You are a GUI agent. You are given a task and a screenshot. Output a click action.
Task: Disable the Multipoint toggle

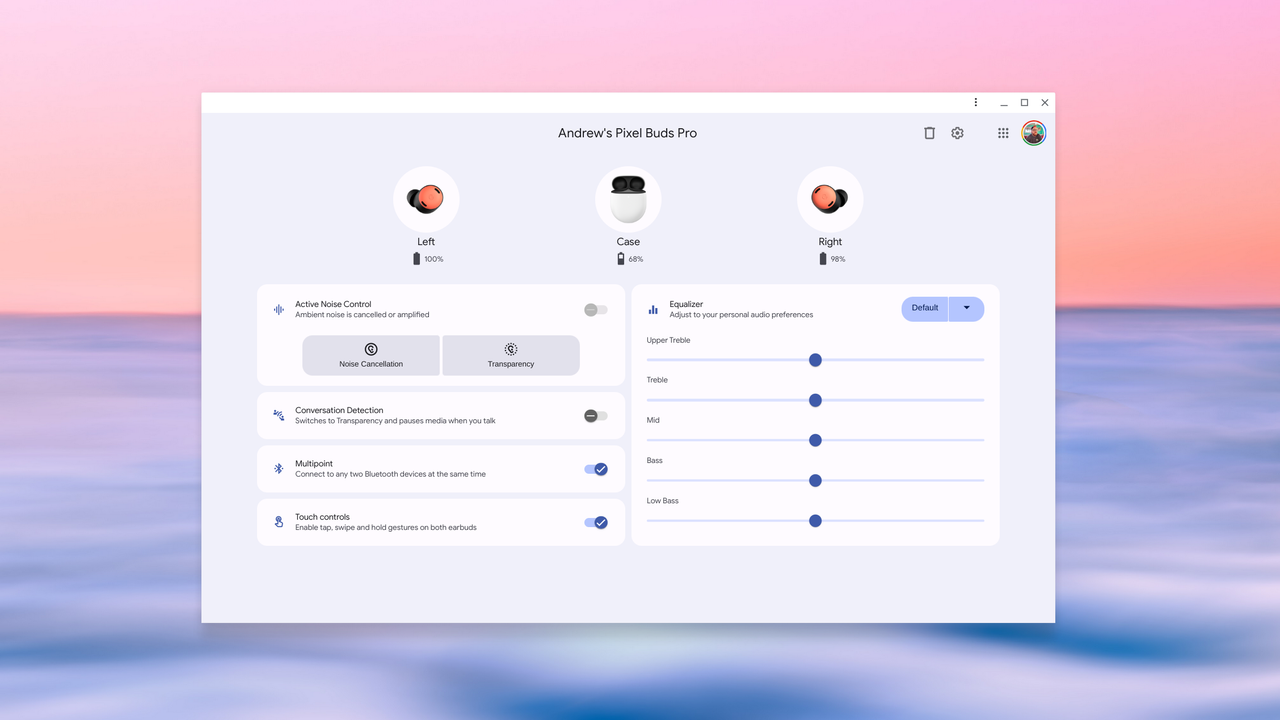[x=596, y=469]
